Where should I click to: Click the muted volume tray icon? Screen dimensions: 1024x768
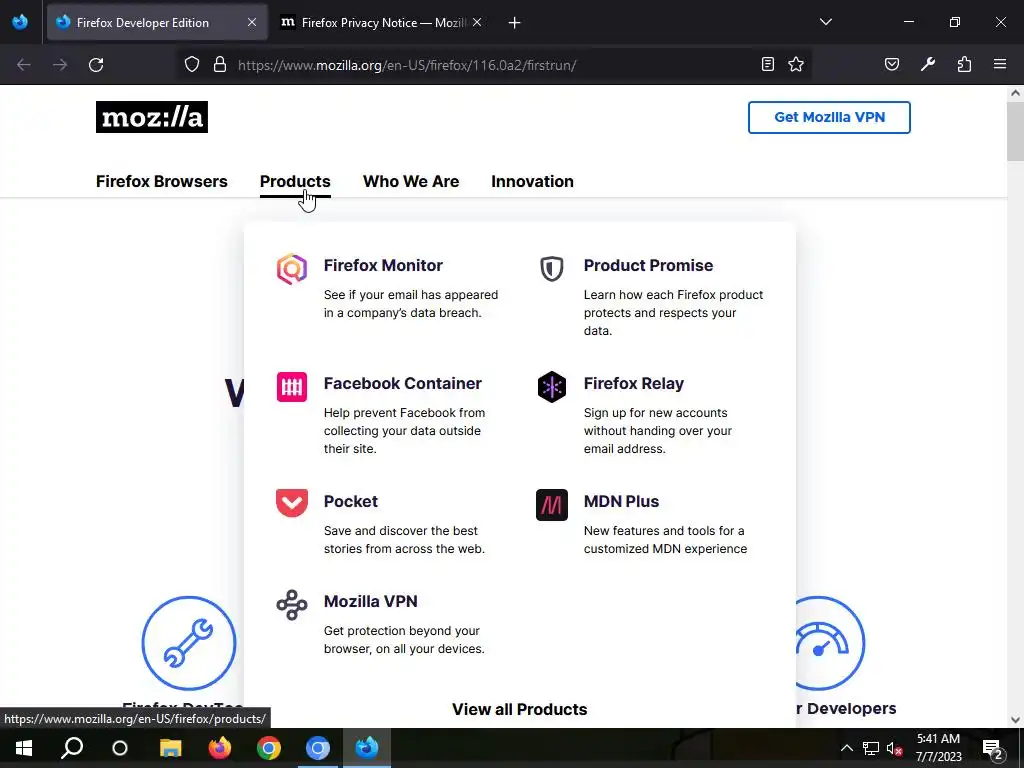(x=894, y=748)
